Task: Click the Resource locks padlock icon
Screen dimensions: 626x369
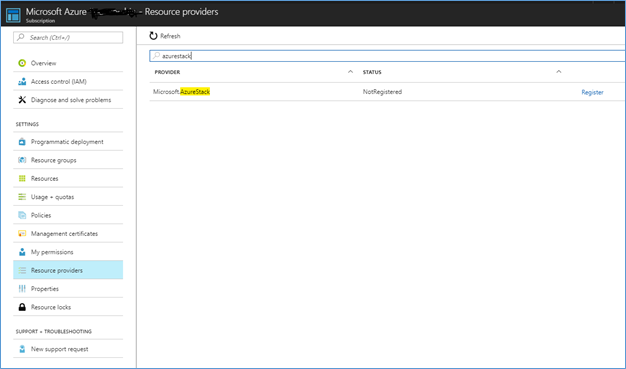Action: [22, 307]
